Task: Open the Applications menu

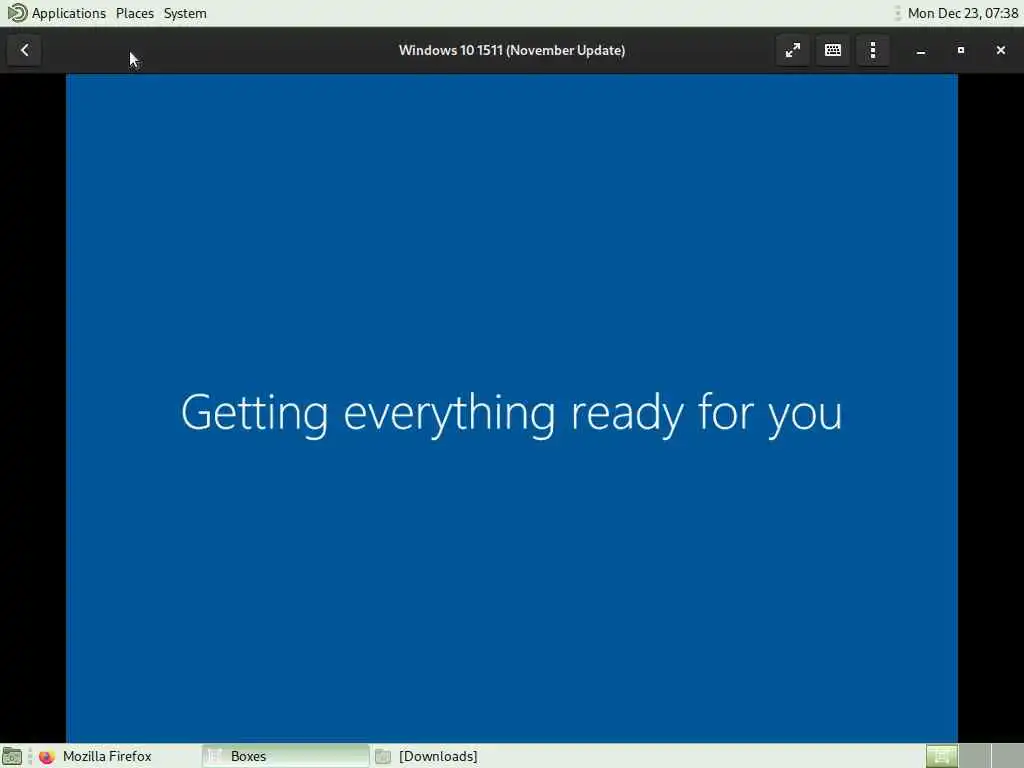Action: click(x=69, y=13)
